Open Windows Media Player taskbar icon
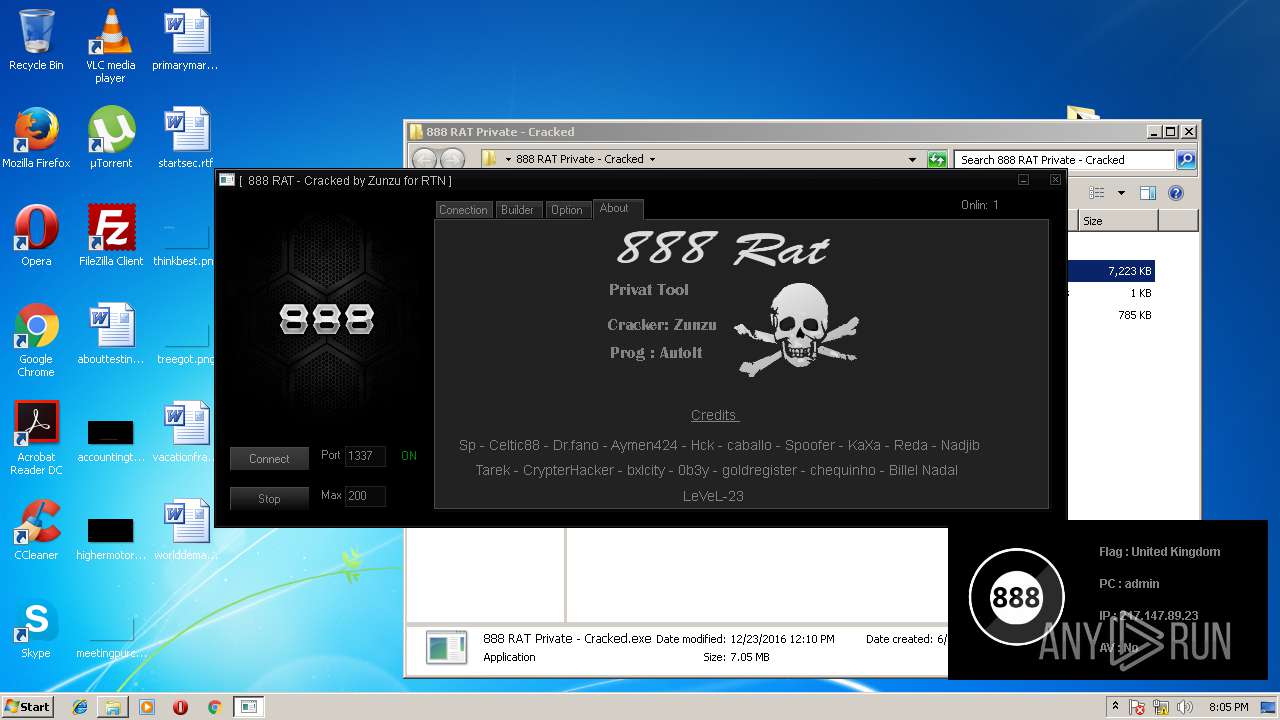This screenshot has width=1280, height=720. pyautogui.click(x=147, y=707)
